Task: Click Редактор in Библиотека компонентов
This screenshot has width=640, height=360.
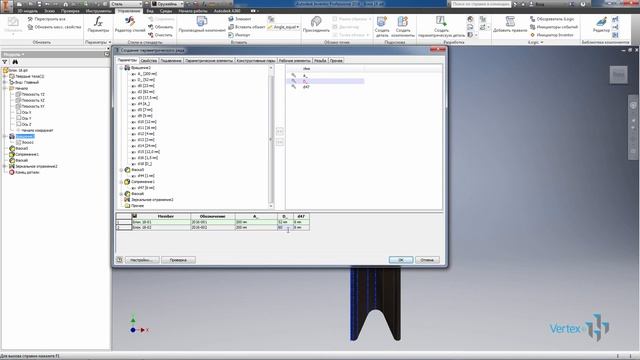Action: [601, 24]
